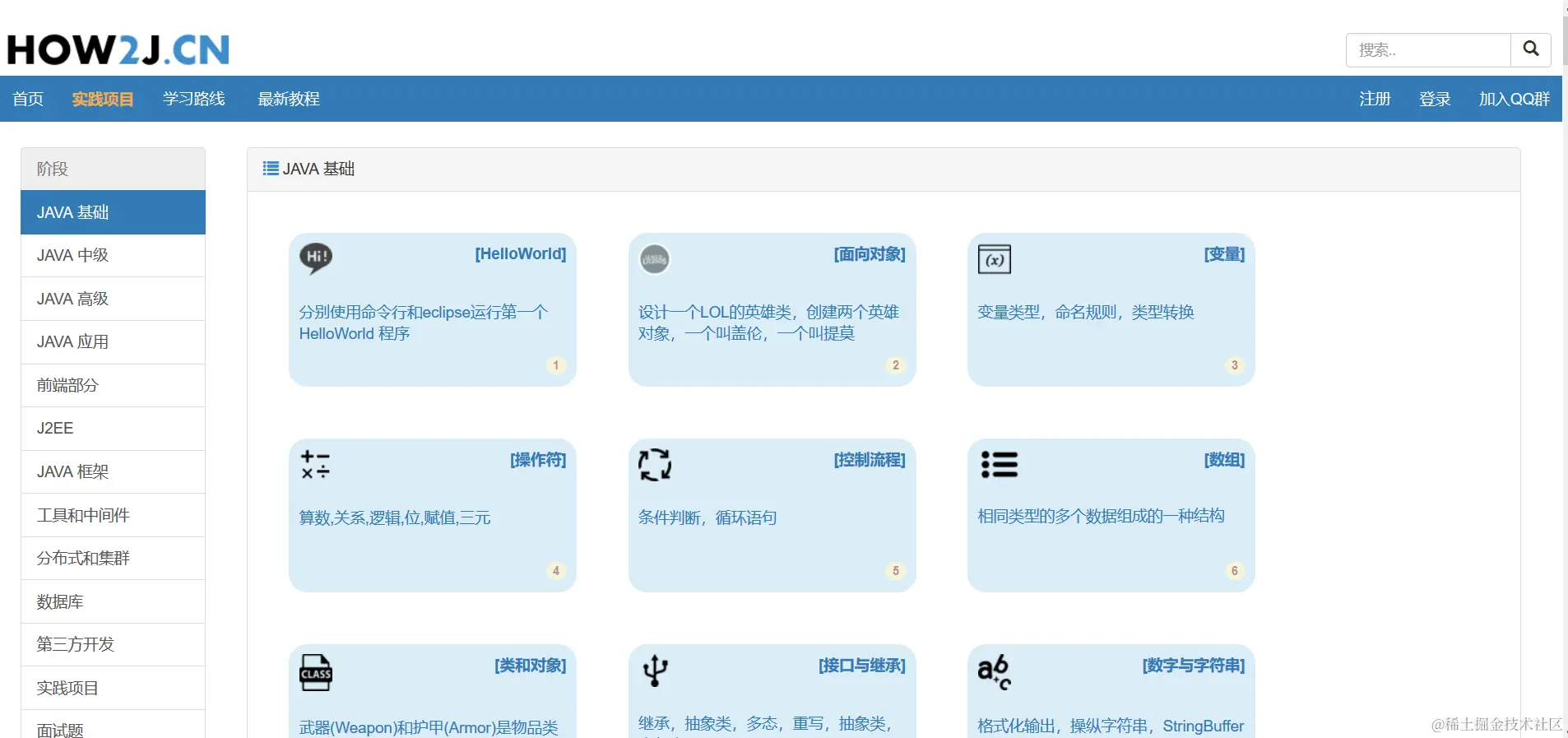Click the 相同类型的多个数据 description text
The width and height of the screenshot is (1568, 738).
(1101, 516)
